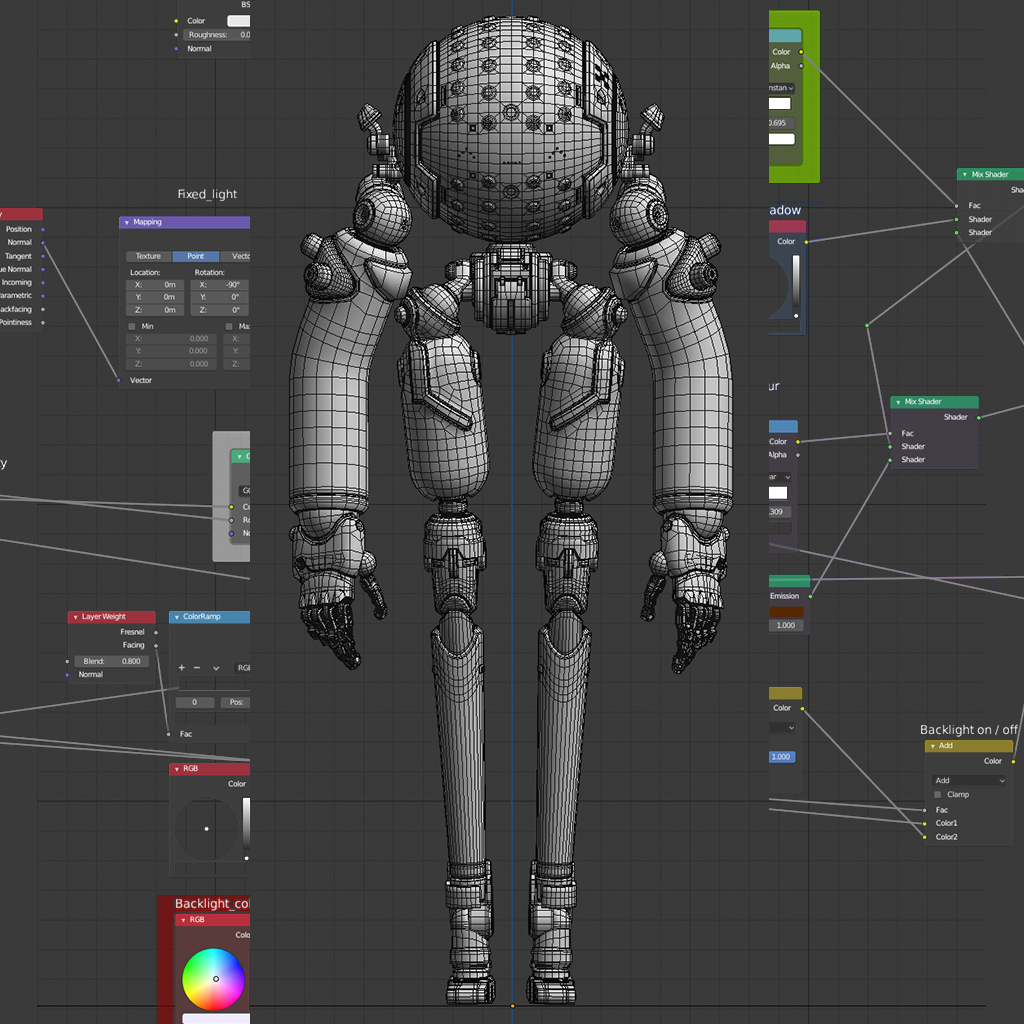Image resolution: width=1024 pixels, height=1024 pixels.
Task: Add a new color stop in ColorRamp
Action: (x=181, y=668)
